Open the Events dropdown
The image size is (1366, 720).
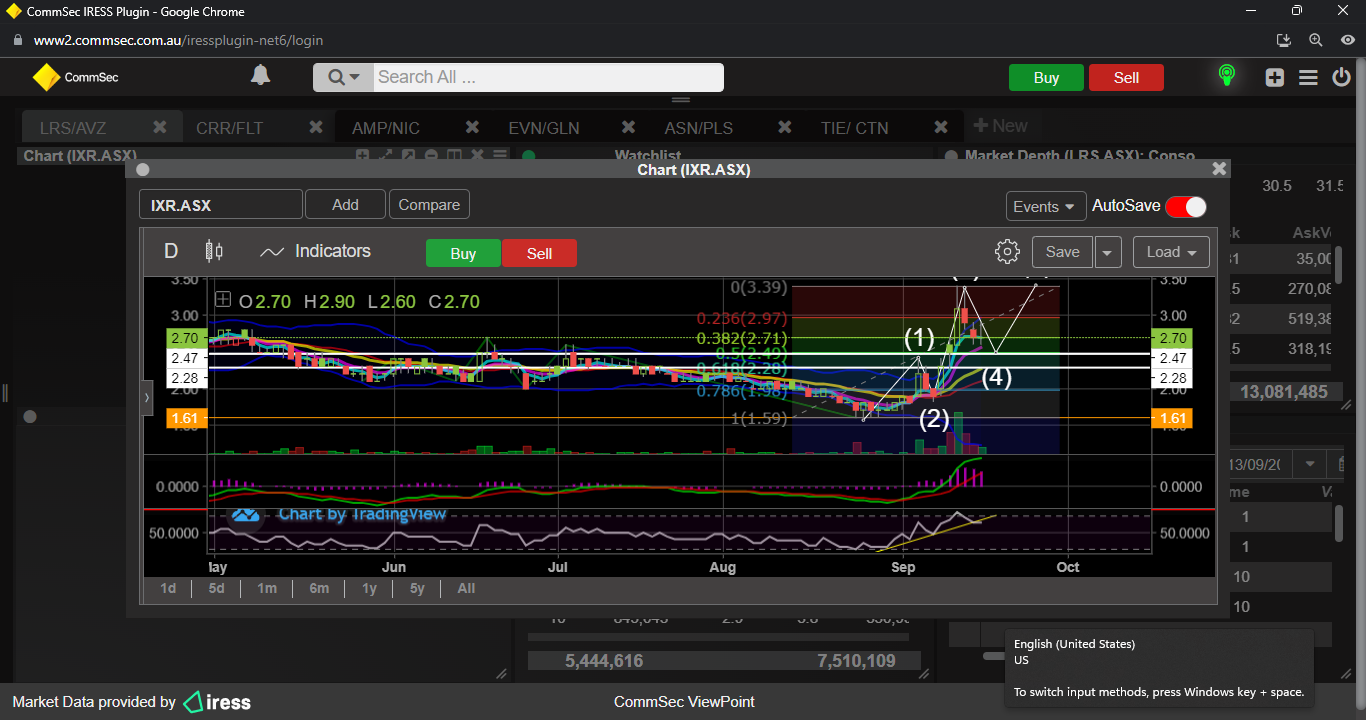click(x=1045, y=206)
